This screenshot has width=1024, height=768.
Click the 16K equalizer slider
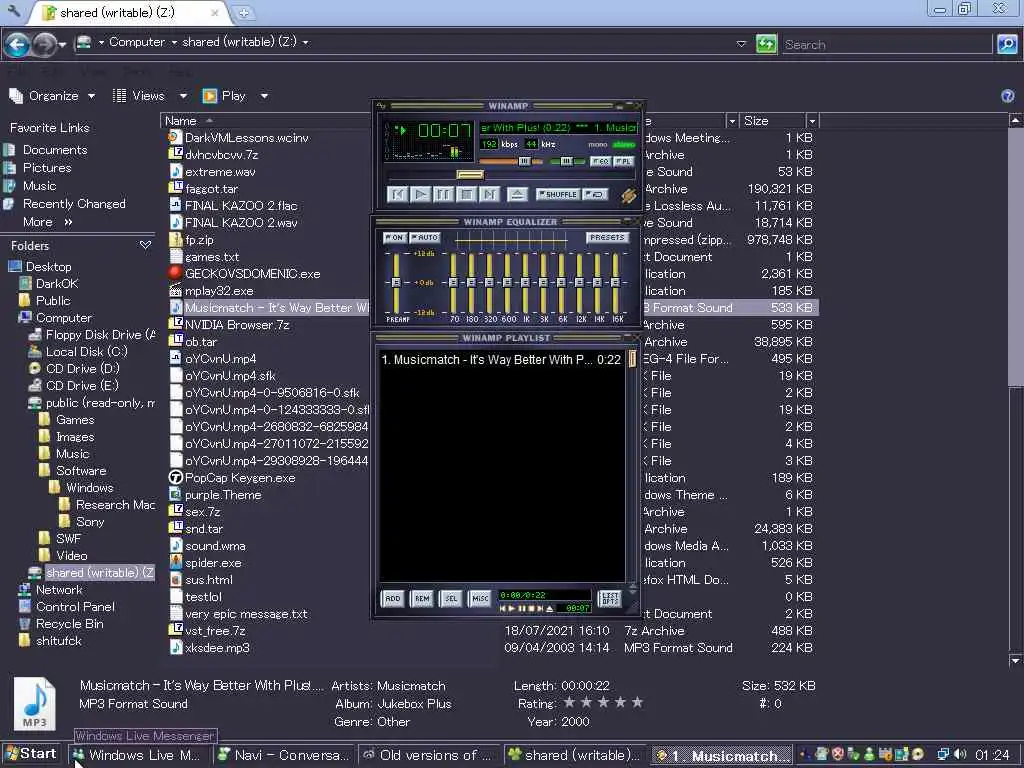tap(615, 282)
